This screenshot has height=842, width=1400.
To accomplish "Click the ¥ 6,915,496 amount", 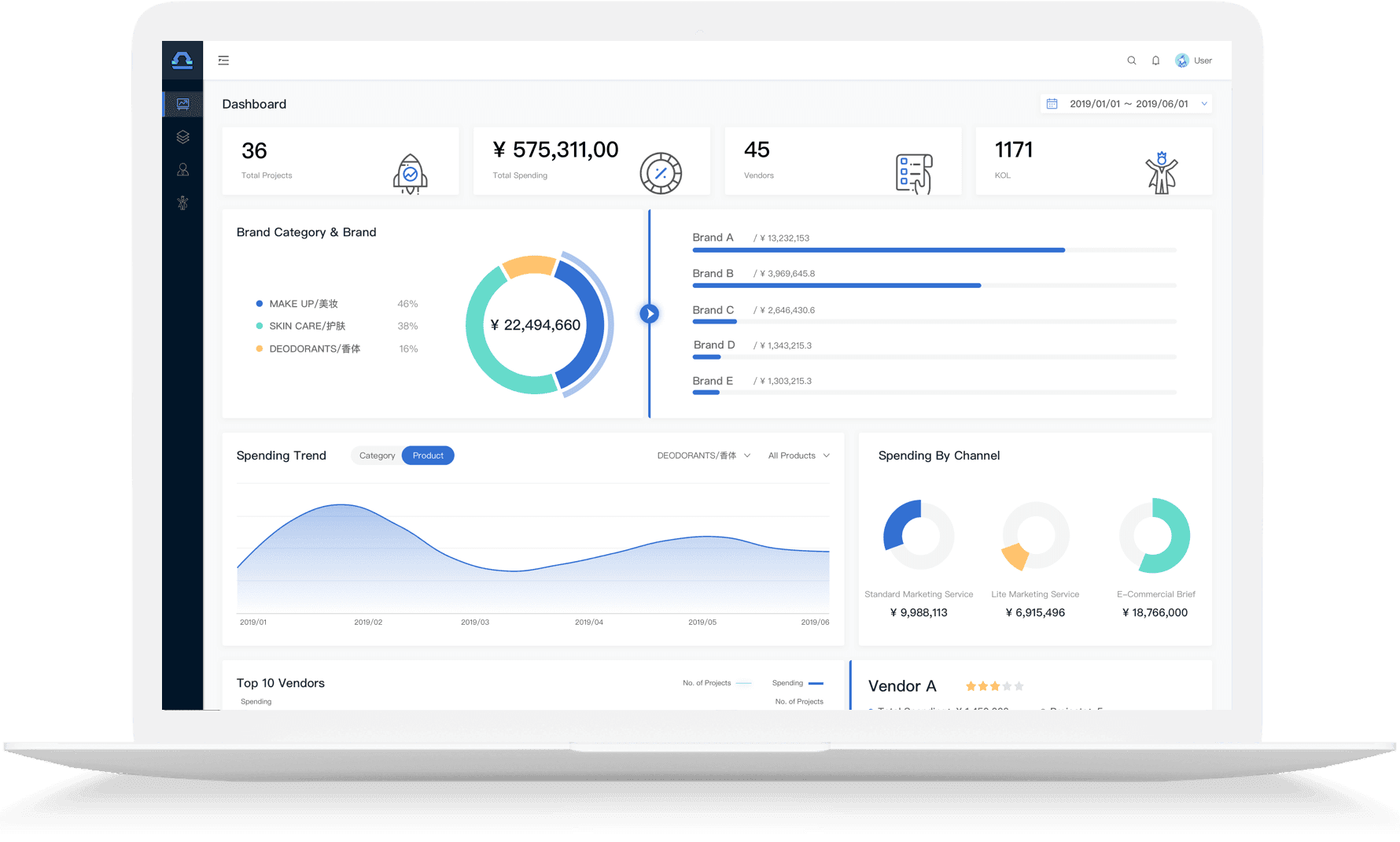I will point(1035,612).
